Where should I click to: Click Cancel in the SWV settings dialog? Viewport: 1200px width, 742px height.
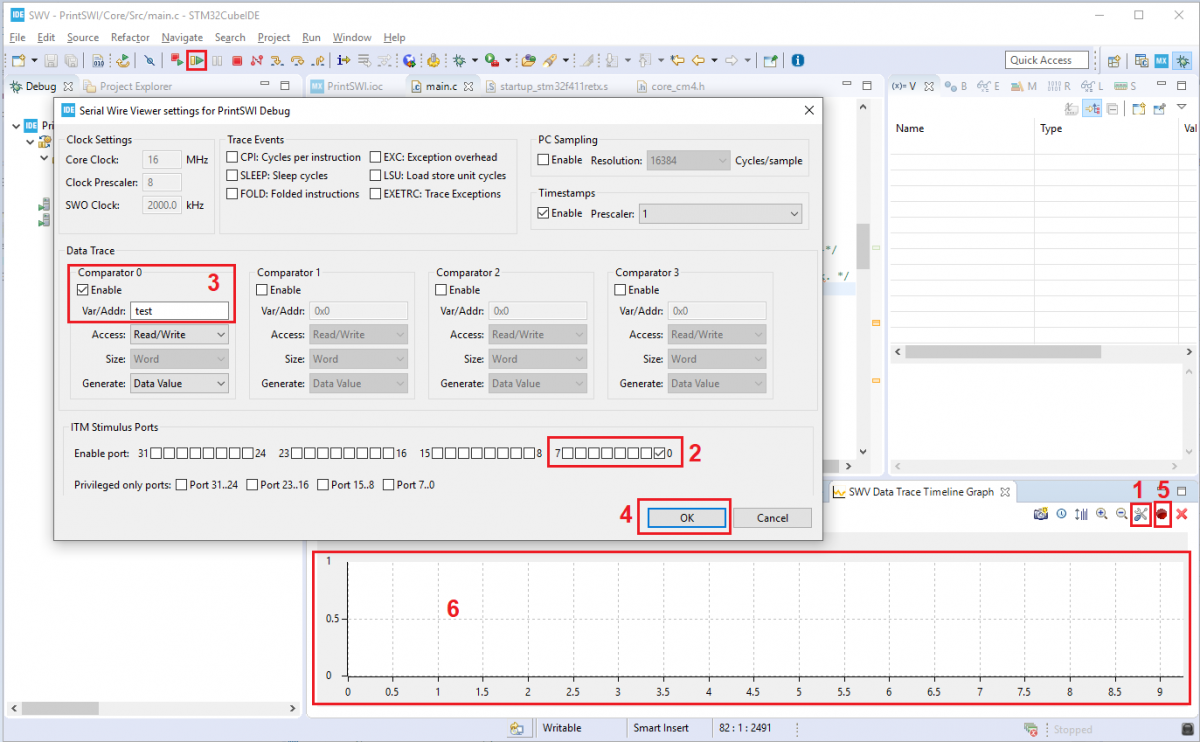(x=772, y=518)
